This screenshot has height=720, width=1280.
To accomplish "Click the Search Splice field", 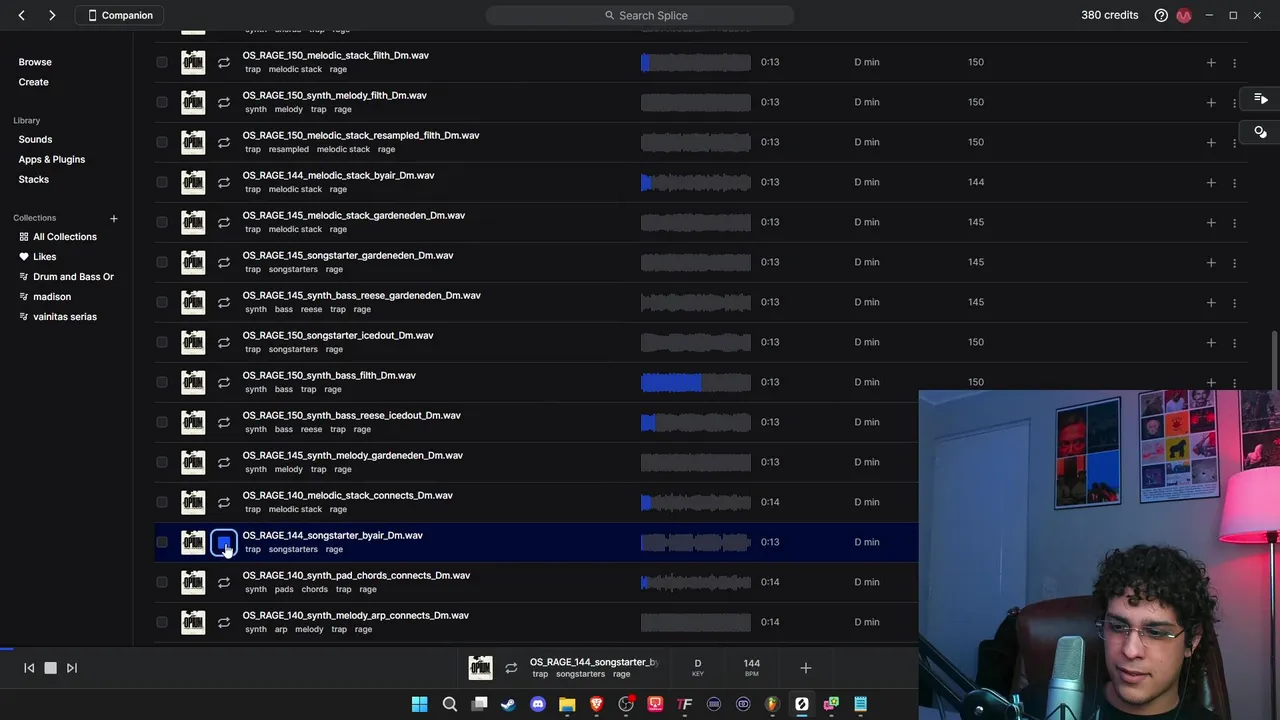I will pos(640,15).
